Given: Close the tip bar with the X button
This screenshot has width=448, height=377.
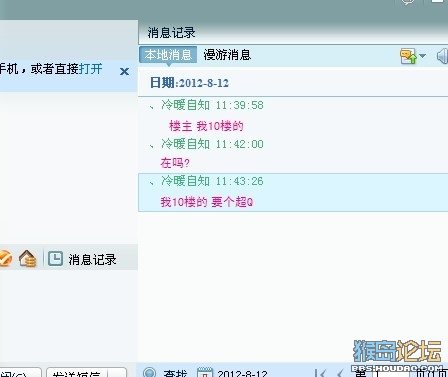Looking at the screenshot, I should click(124, 71).
